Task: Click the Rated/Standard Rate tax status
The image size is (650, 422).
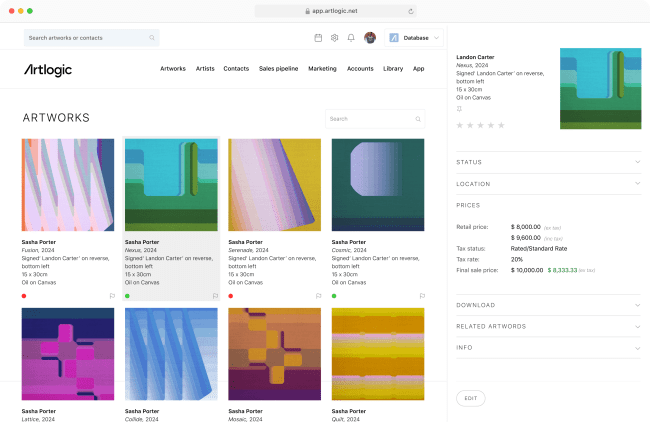Action: [538, 249]
